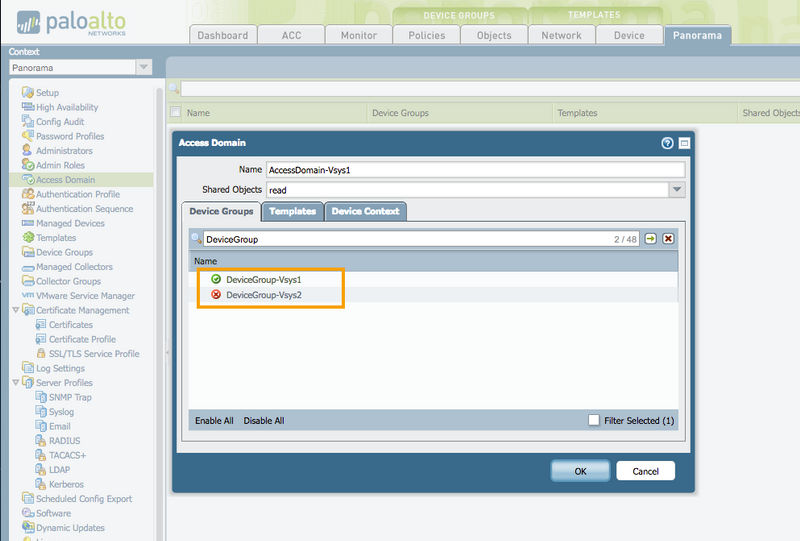Viewport: 800px width, 541px height.
Task: Open the Context Panorama dropdown
Action: point(143,67)
